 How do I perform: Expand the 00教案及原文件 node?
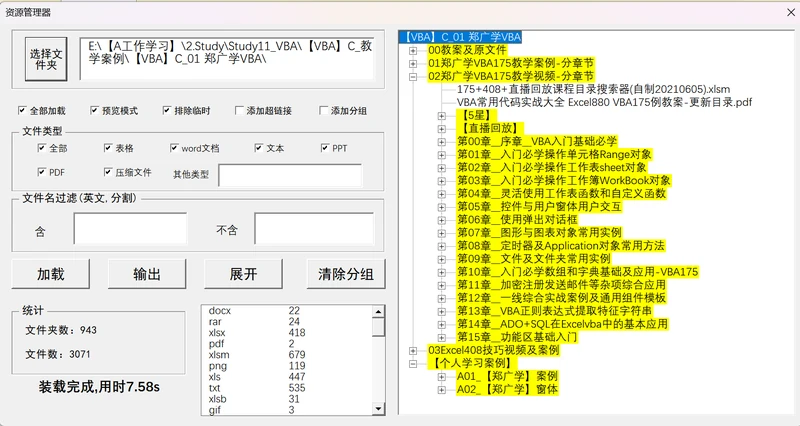[413, 51]
